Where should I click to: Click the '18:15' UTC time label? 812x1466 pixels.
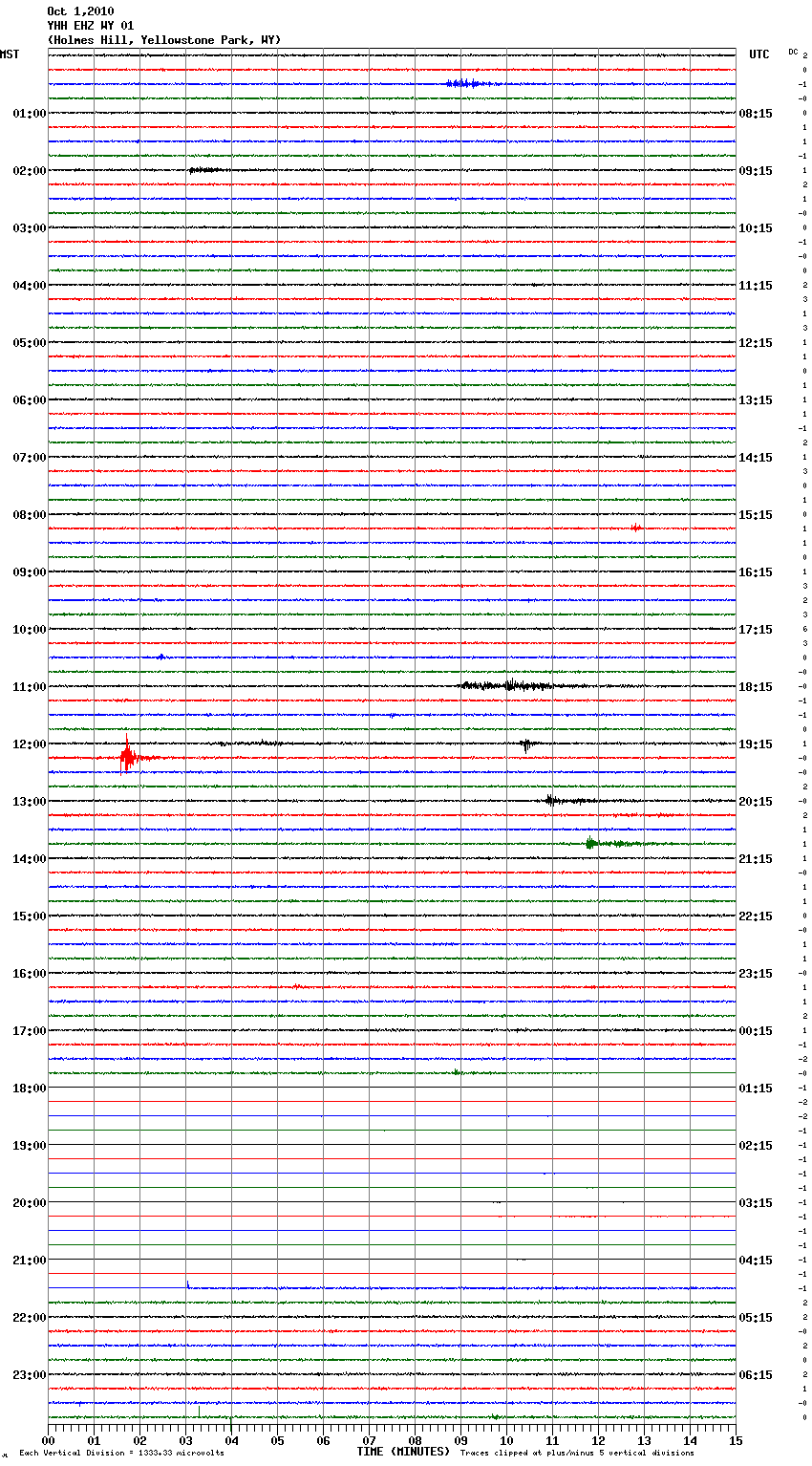point(756,687)
